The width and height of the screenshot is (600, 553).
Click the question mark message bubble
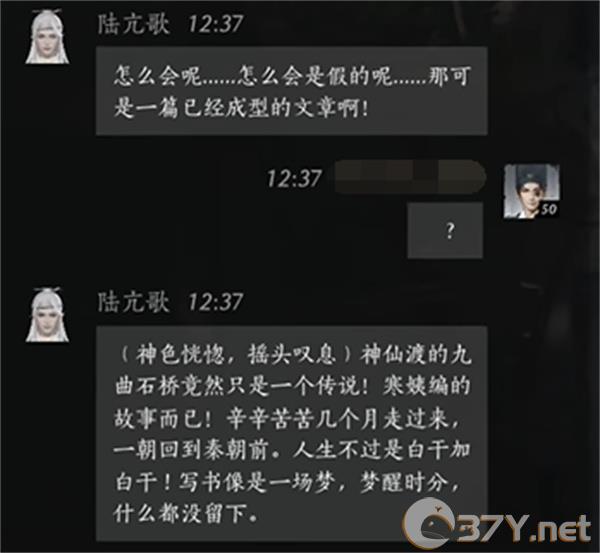tap(445, 231)
